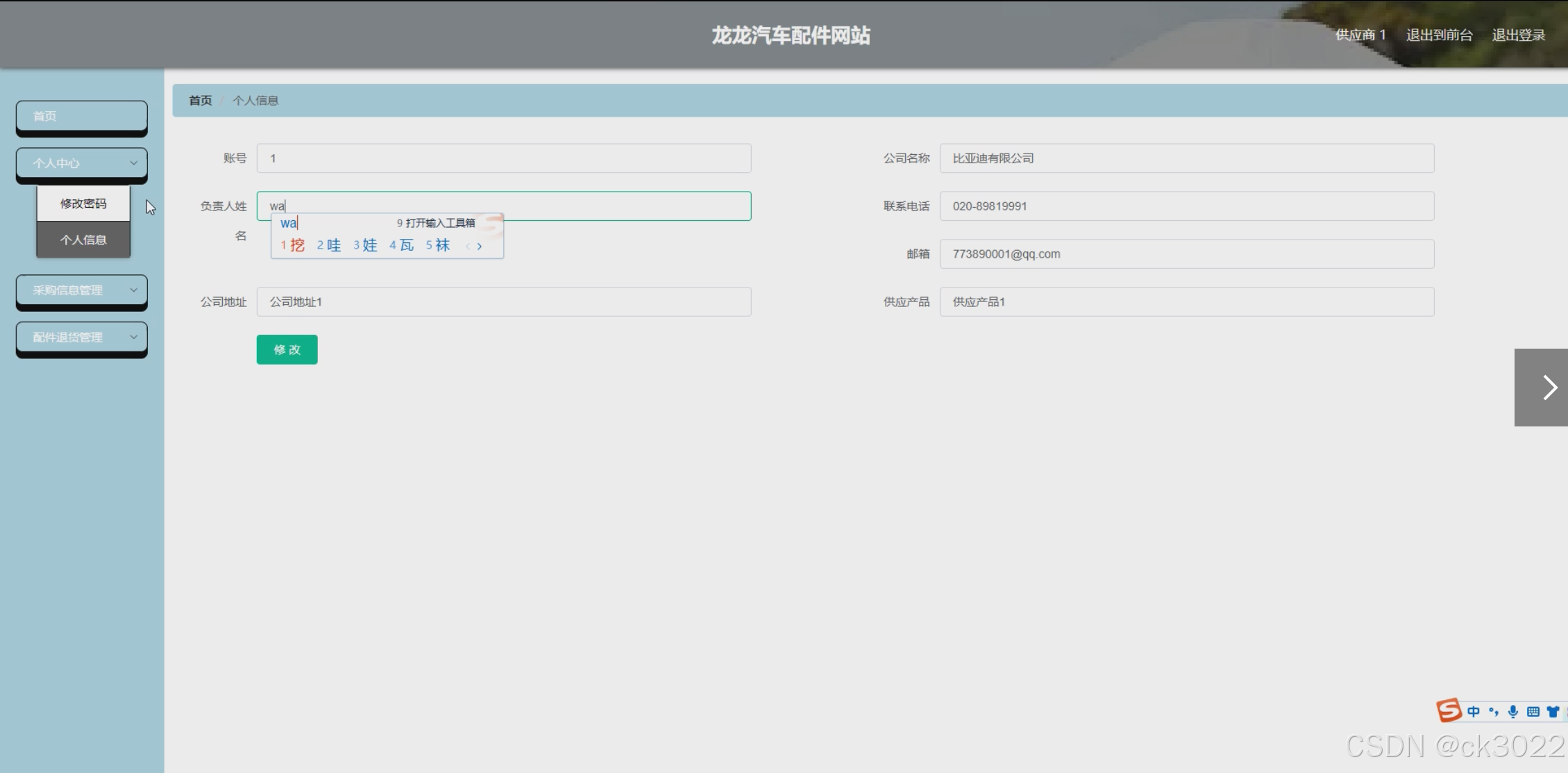Select candidate 2 哇 in the IME list
The width and height of the screenshot is (1568, 773).
pos(329,245)
